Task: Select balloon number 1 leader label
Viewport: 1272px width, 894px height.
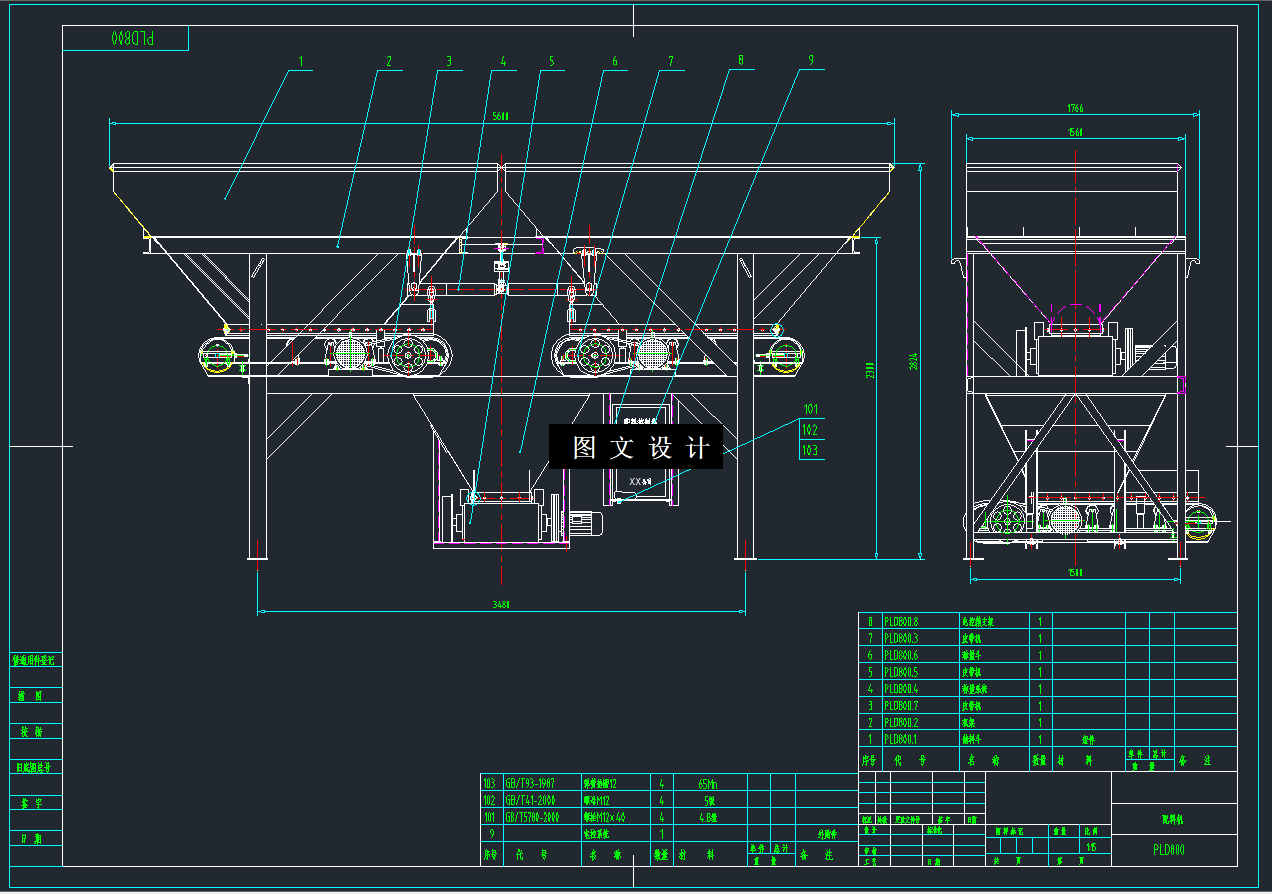Action: tap(300, 62)
